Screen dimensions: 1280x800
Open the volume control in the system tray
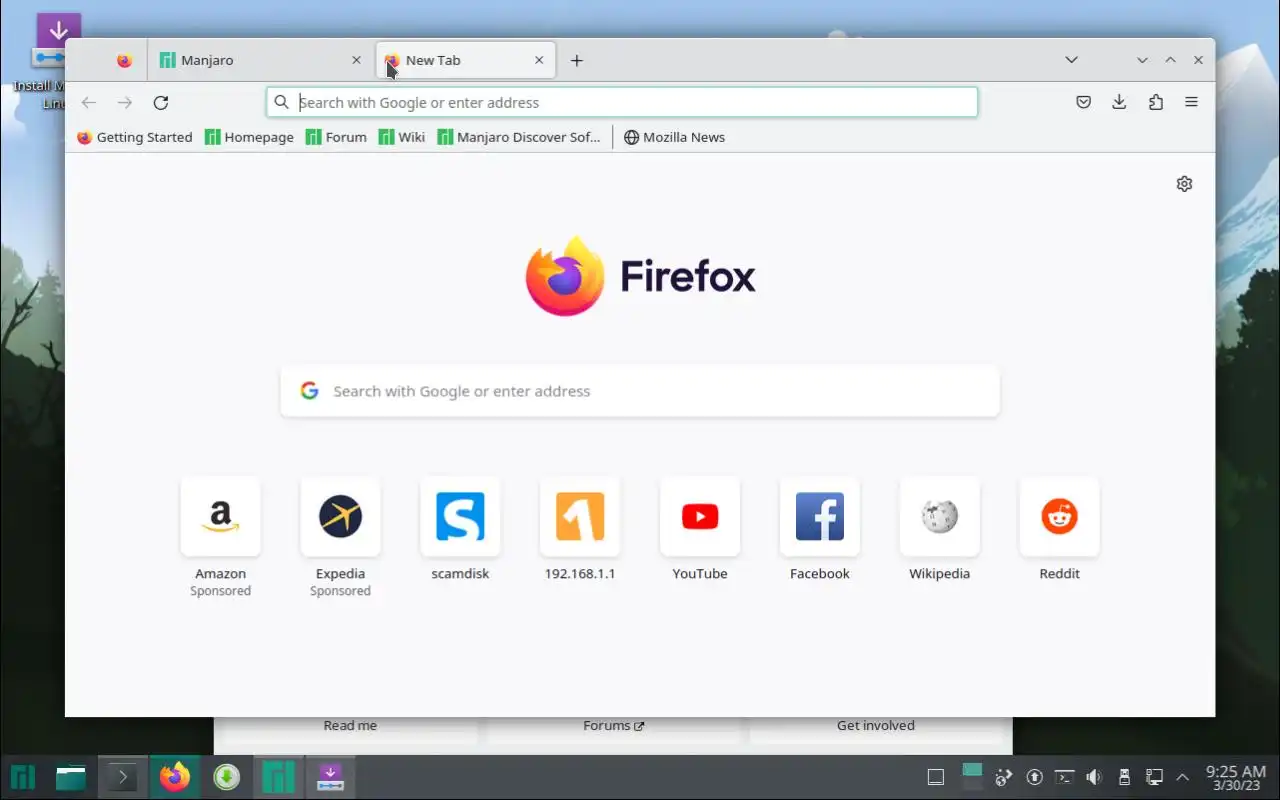coord(1094,777)
